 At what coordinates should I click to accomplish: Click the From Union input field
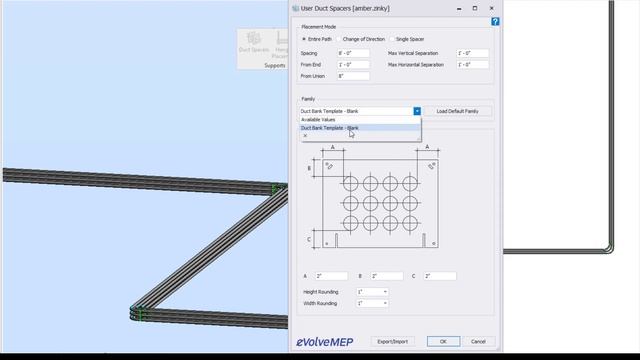pyautogui.click(x=353, y=76)
